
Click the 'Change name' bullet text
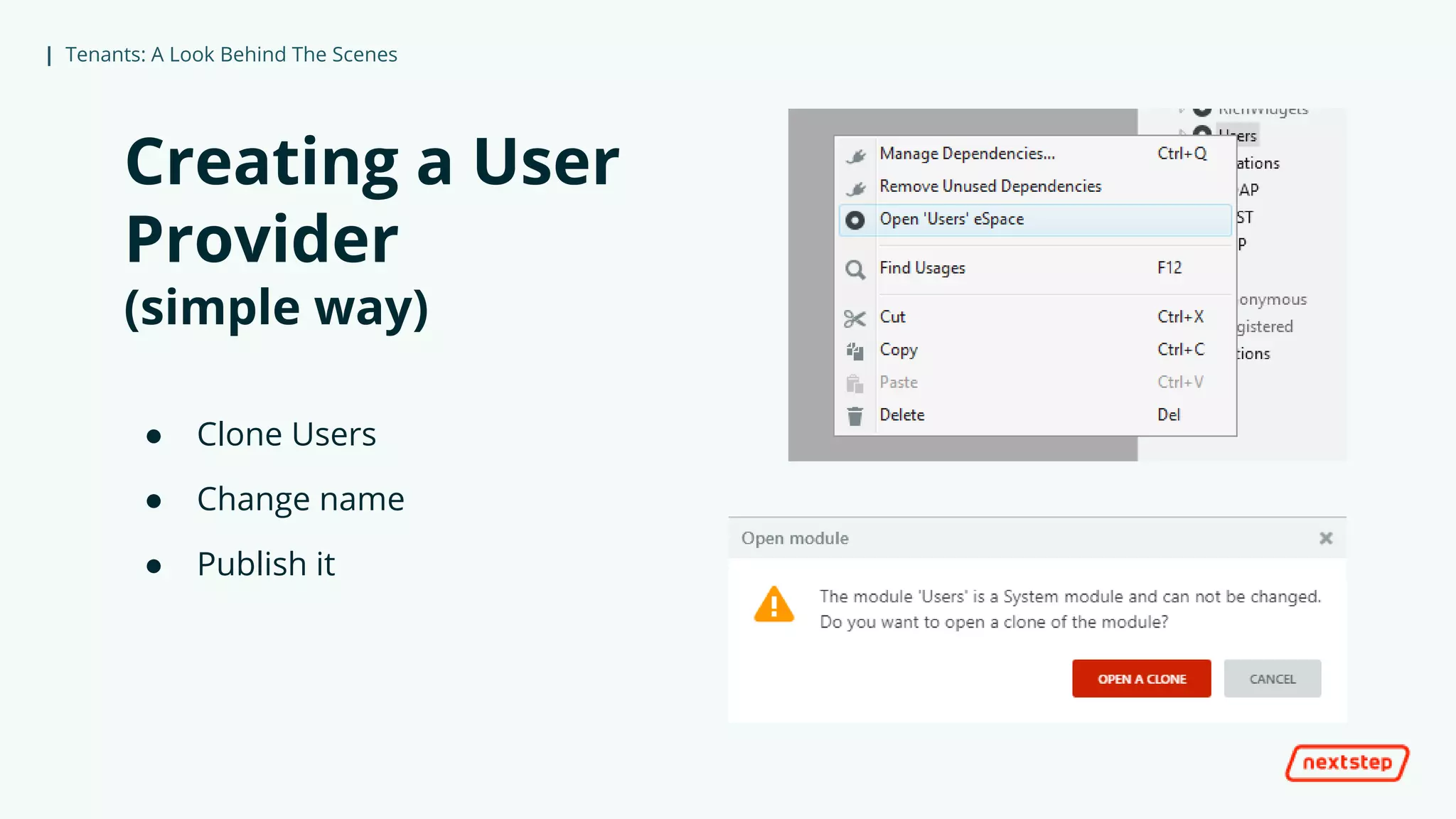coord(301,499)
